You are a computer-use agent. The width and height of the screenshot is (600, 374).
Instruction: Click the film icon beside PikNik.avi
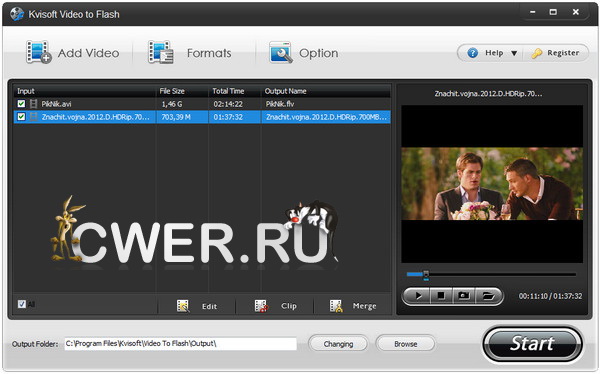coord(34,104)
